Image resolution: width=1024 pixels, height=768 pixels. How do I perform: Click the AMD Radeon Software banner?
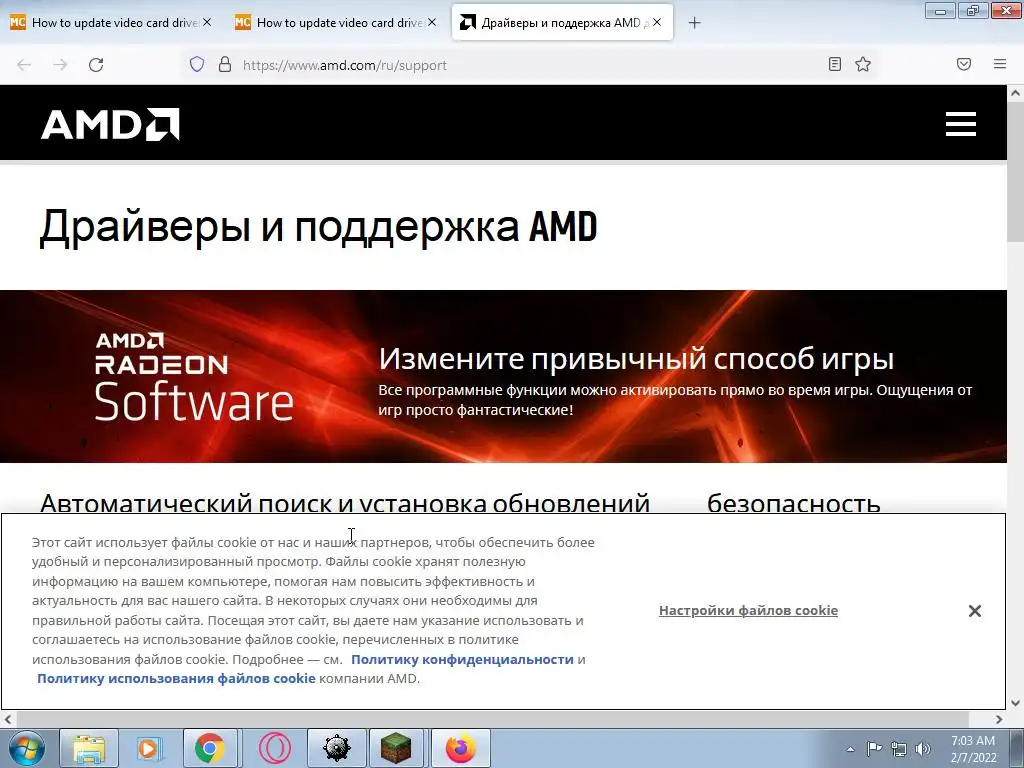(x=503, y=377)
